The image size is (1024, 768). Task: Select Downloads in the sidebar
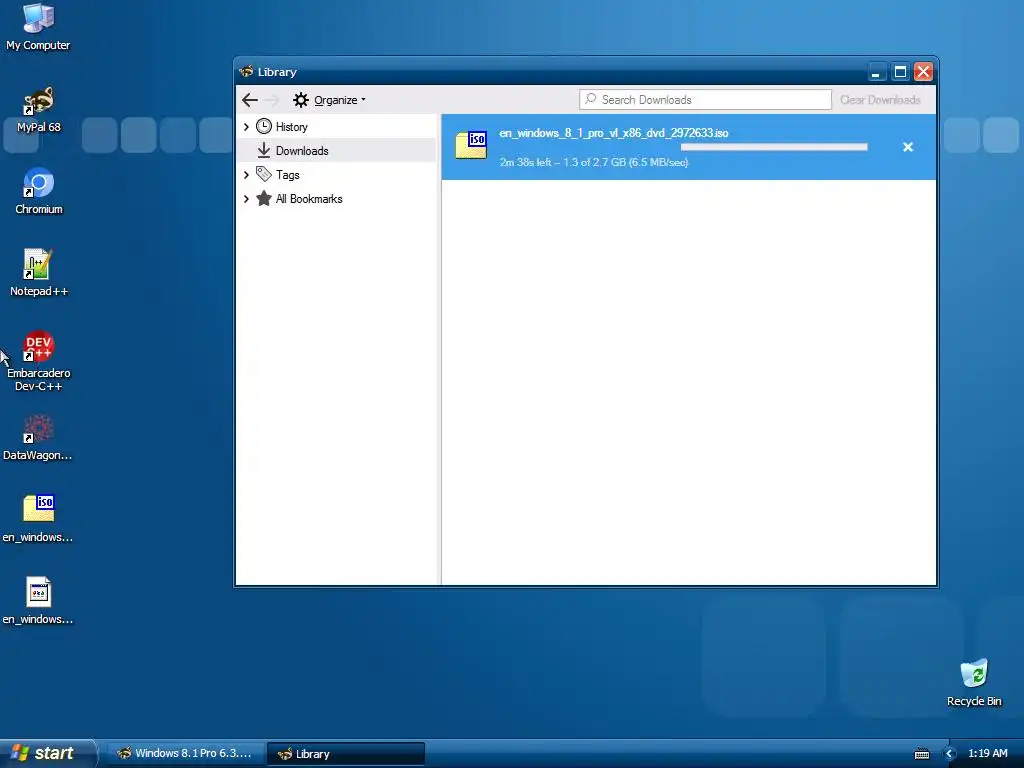pyautogui.click(x=337, y=150)
